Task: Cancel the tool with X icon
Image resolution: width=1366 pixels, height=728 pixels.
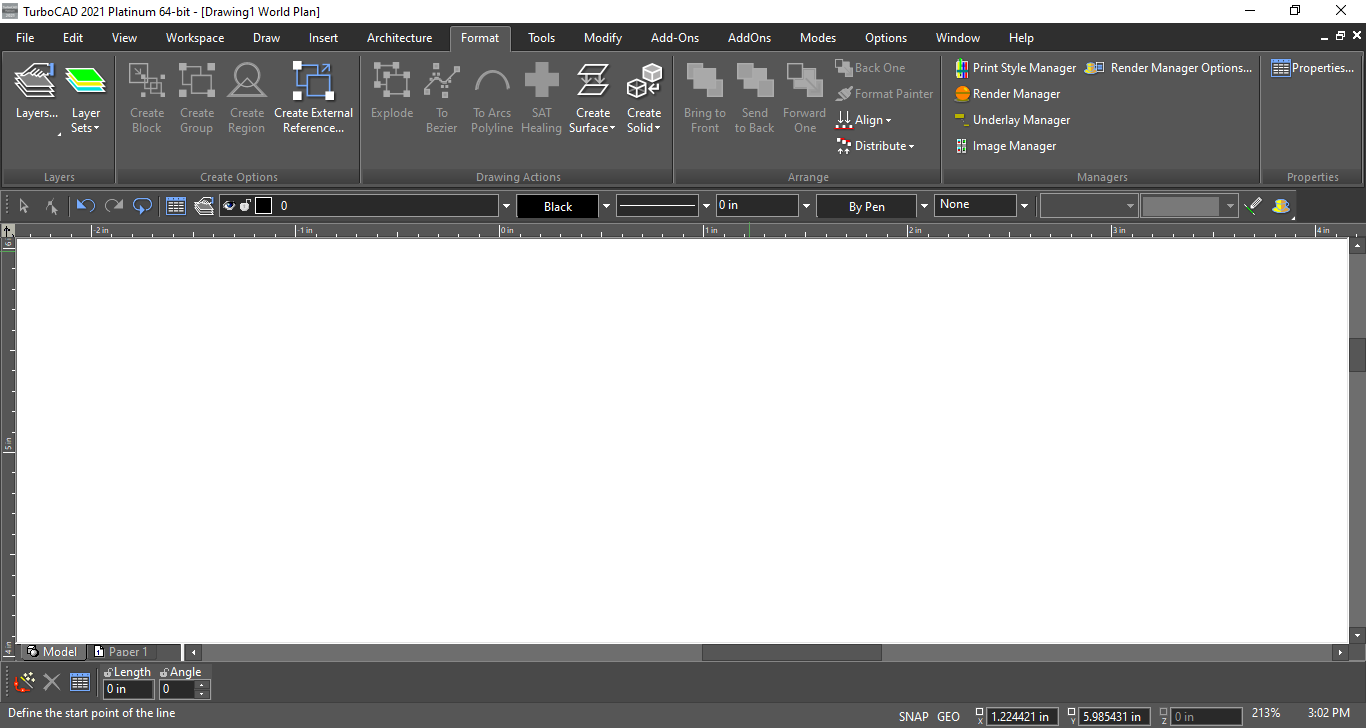Action: 52,683
